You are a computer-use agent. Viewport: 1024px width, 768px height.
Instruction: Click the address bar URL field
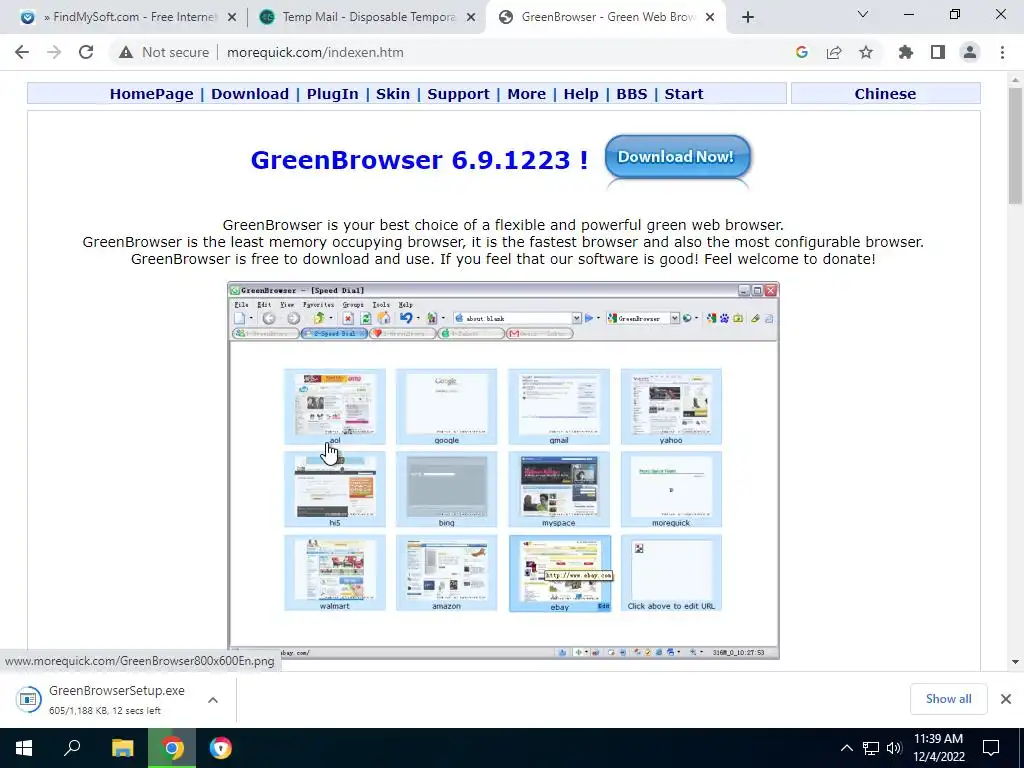(x=496, y=52)
